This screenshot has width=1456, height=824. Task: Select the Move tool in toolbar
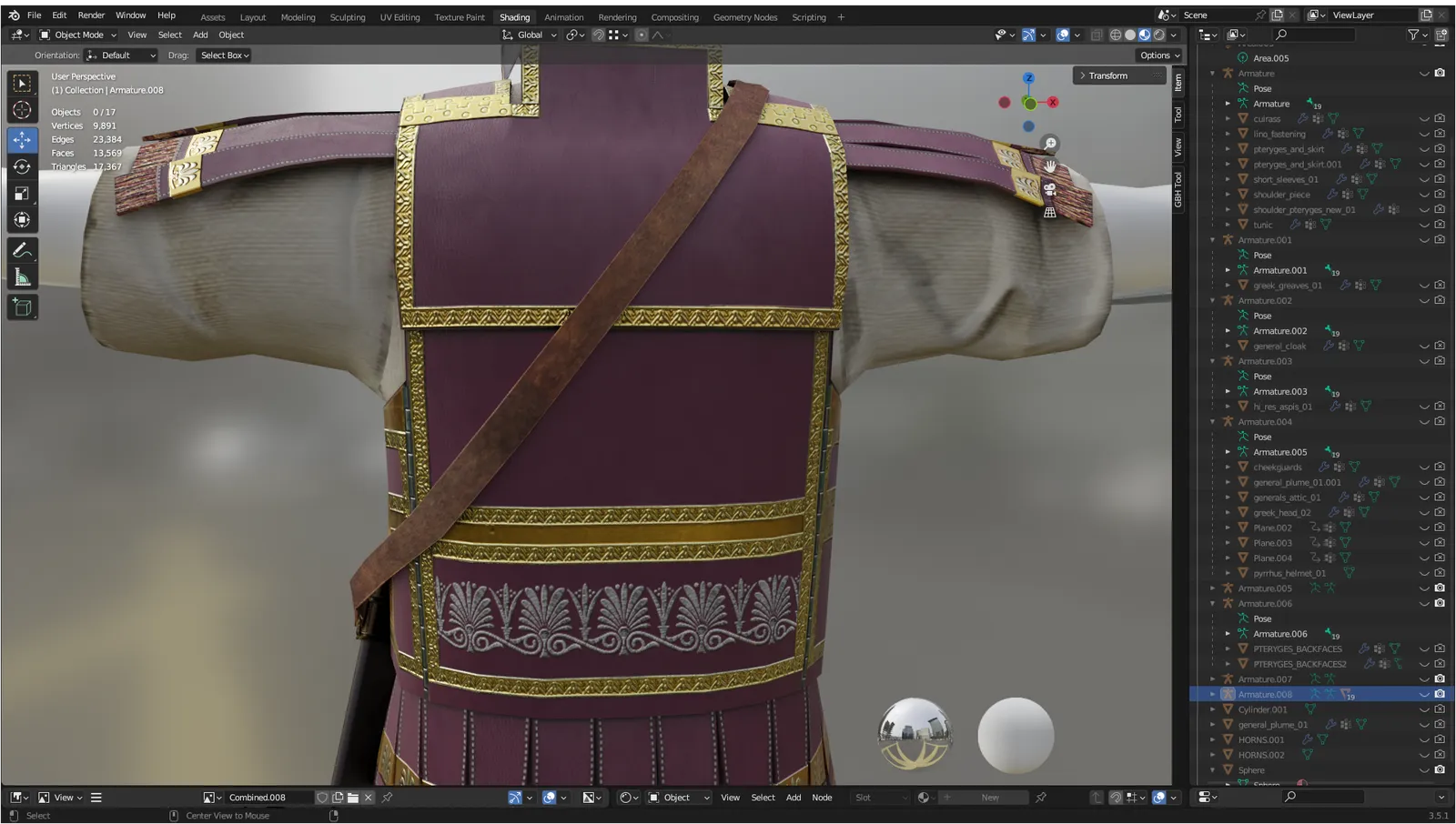point(22,139)
